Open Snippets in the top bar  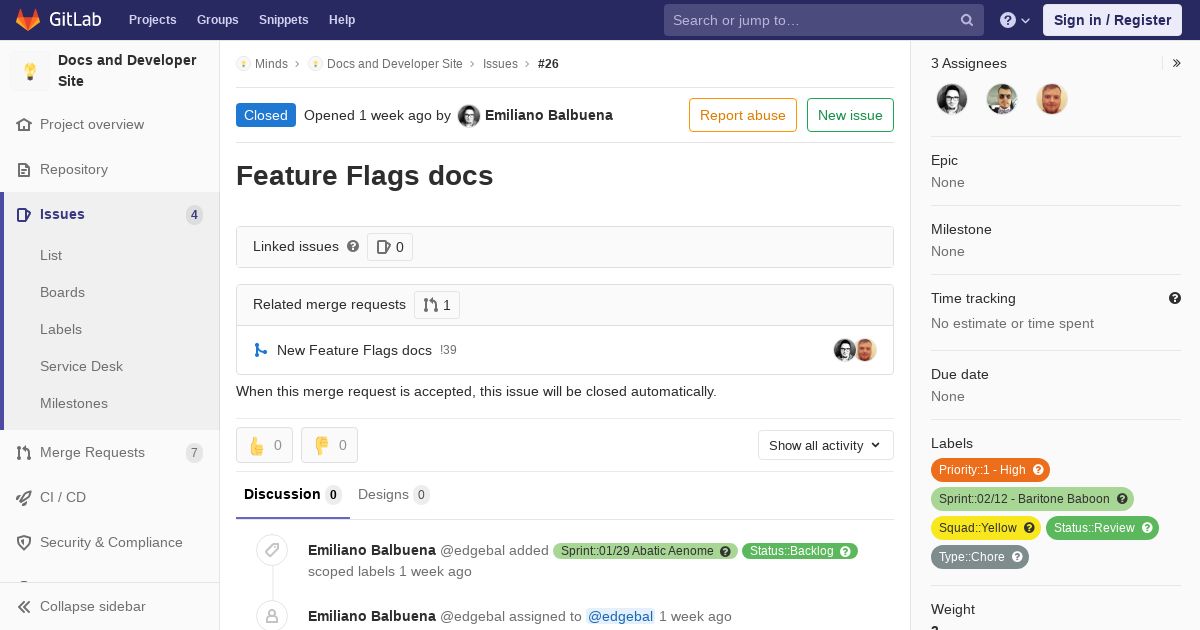pyautogui.click(x=284, y=20)
